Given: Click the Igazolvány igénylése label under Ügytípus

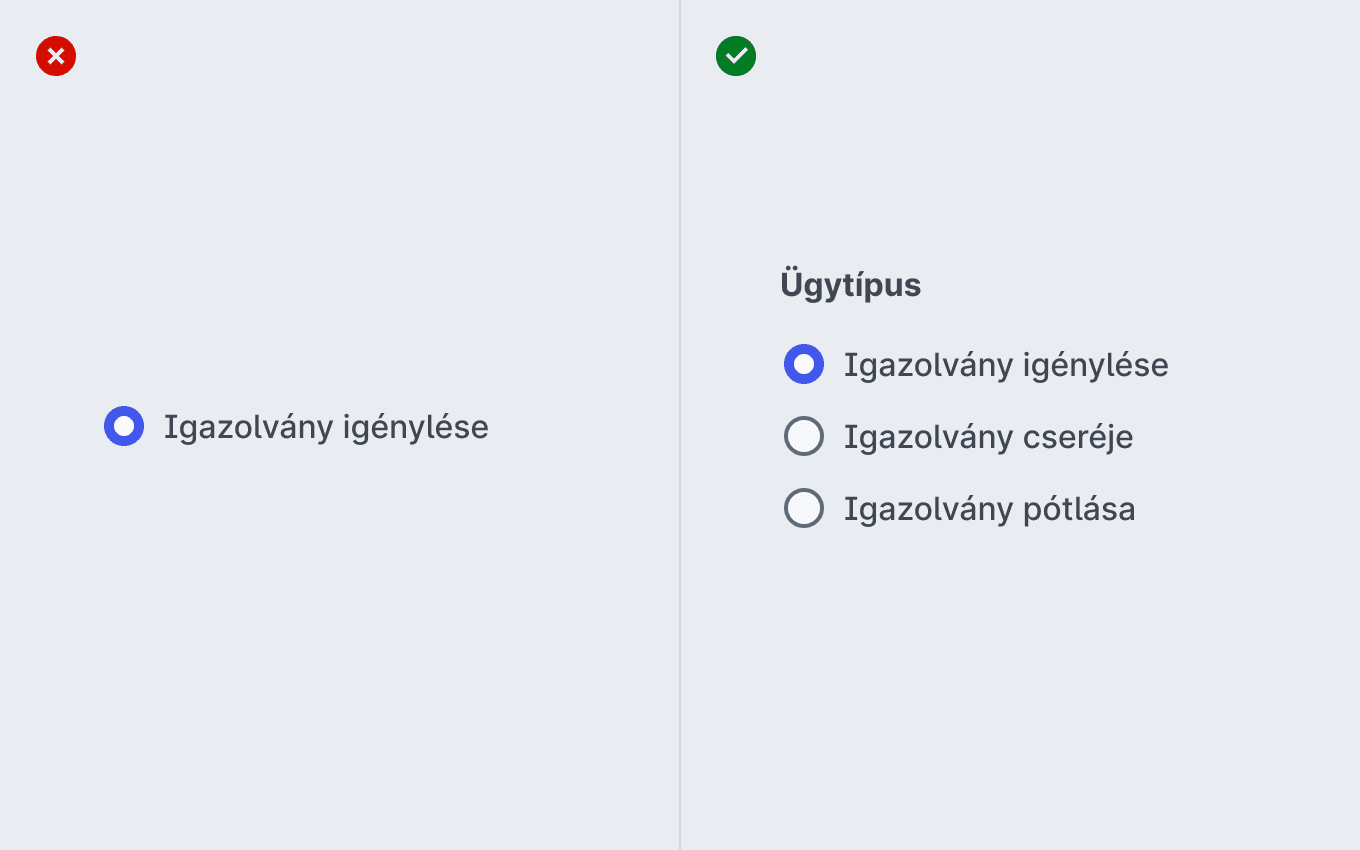Looking at the screenshot, I should pyautogui.click(x=1006, y=365).
